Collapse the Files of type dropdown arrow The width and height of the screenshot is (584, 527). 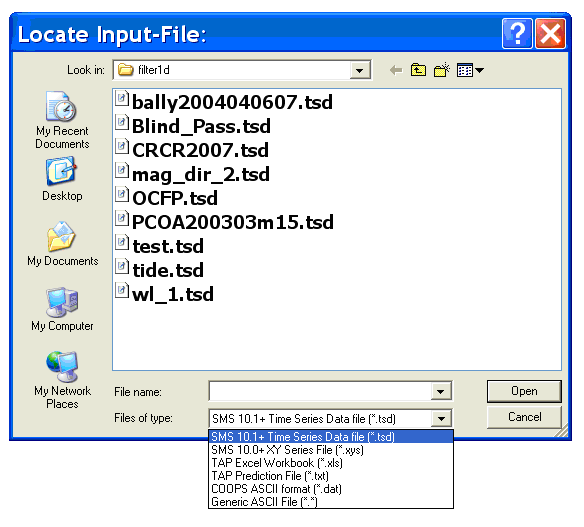pyautogui.click(x=441, y=419)
